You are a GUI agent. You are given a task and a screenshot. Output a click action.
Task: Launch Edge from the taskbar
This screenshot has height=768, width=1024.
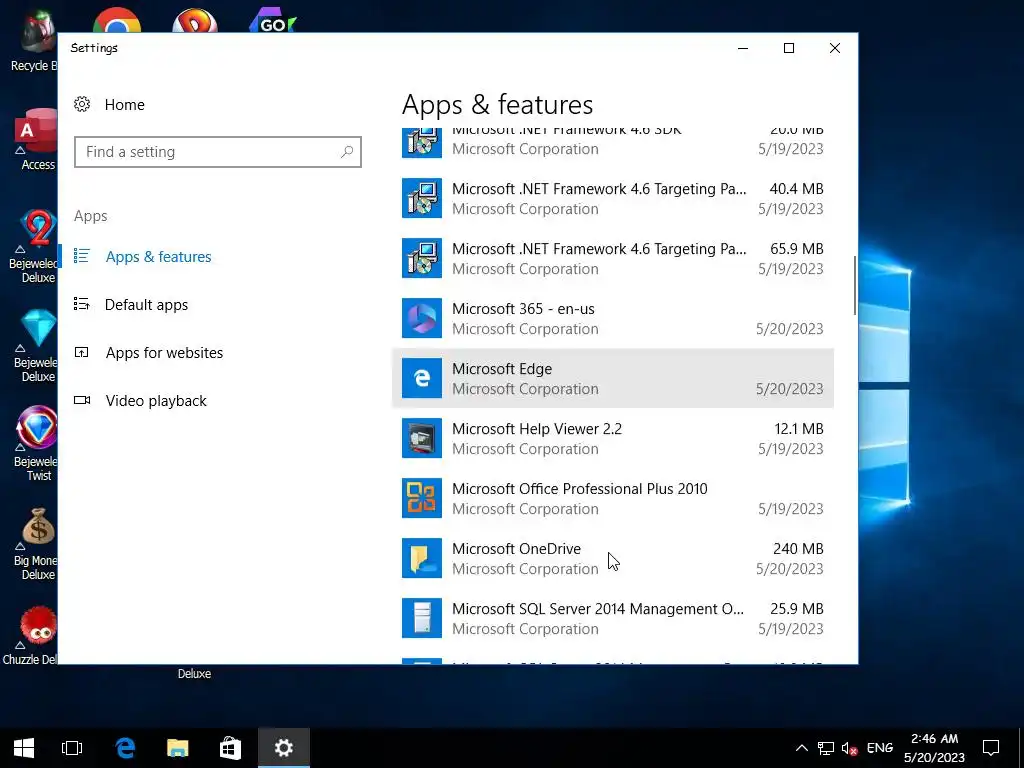coord(125,748)
